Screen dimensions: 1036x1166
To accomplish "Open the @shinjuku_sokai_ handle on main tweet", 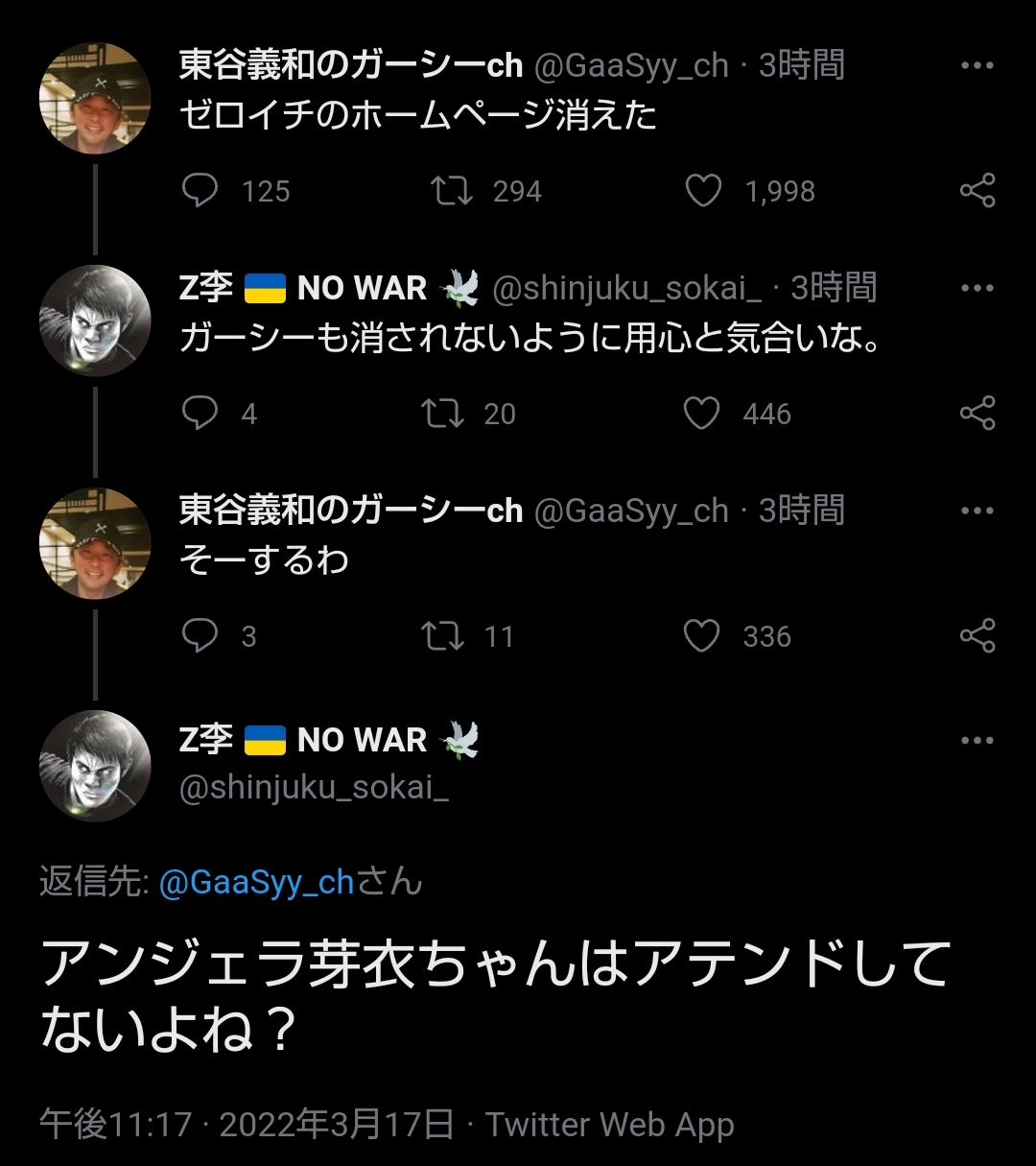I will click(314, 788).
